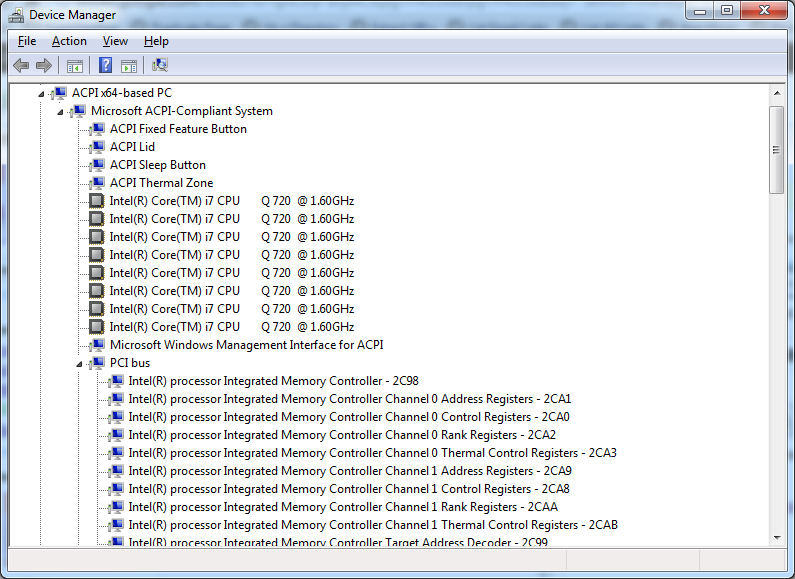Select Channel 1 Control Registers - 2CA8 text
Viewport: 795px width, 579px height.
(349, 489)
